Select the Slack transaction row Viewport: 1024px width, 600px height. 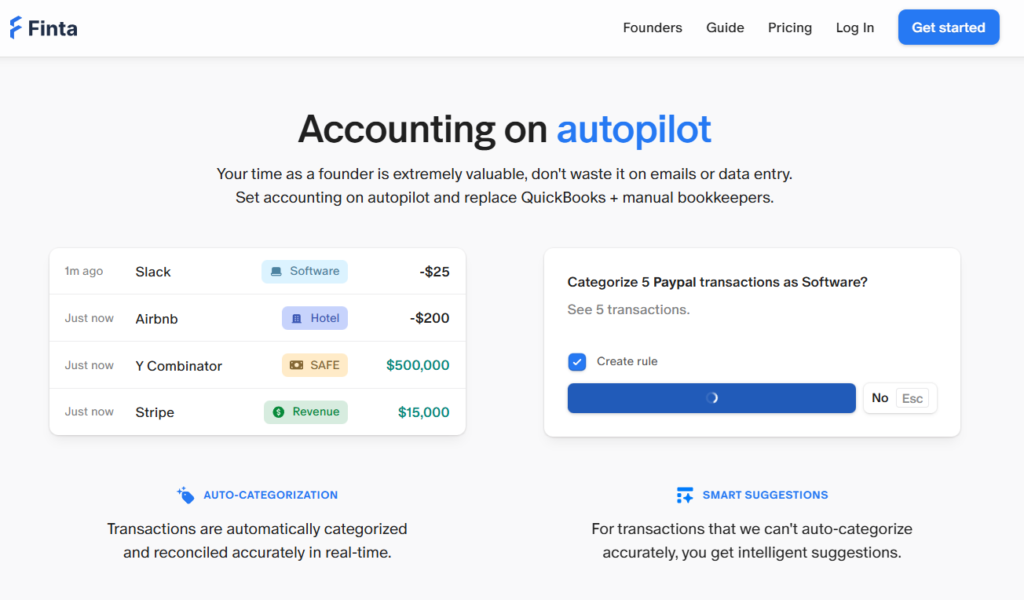(x=257, y=272)
